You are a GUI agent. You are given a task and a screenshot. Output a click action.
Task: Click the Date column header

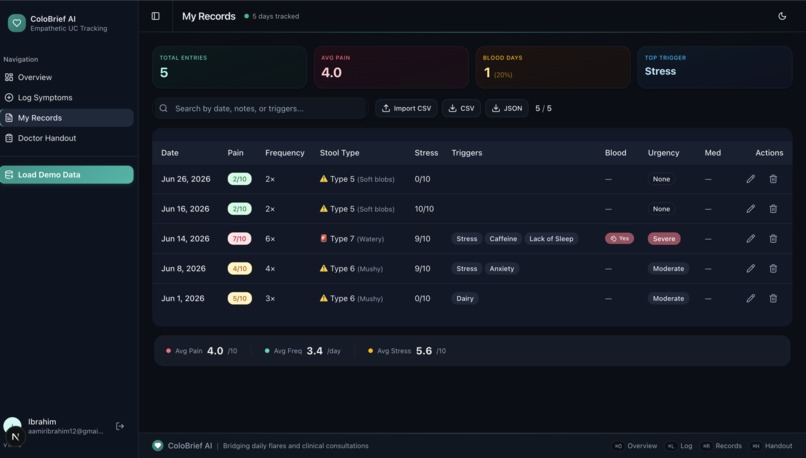pyautogui.click(x=170, y=153)
